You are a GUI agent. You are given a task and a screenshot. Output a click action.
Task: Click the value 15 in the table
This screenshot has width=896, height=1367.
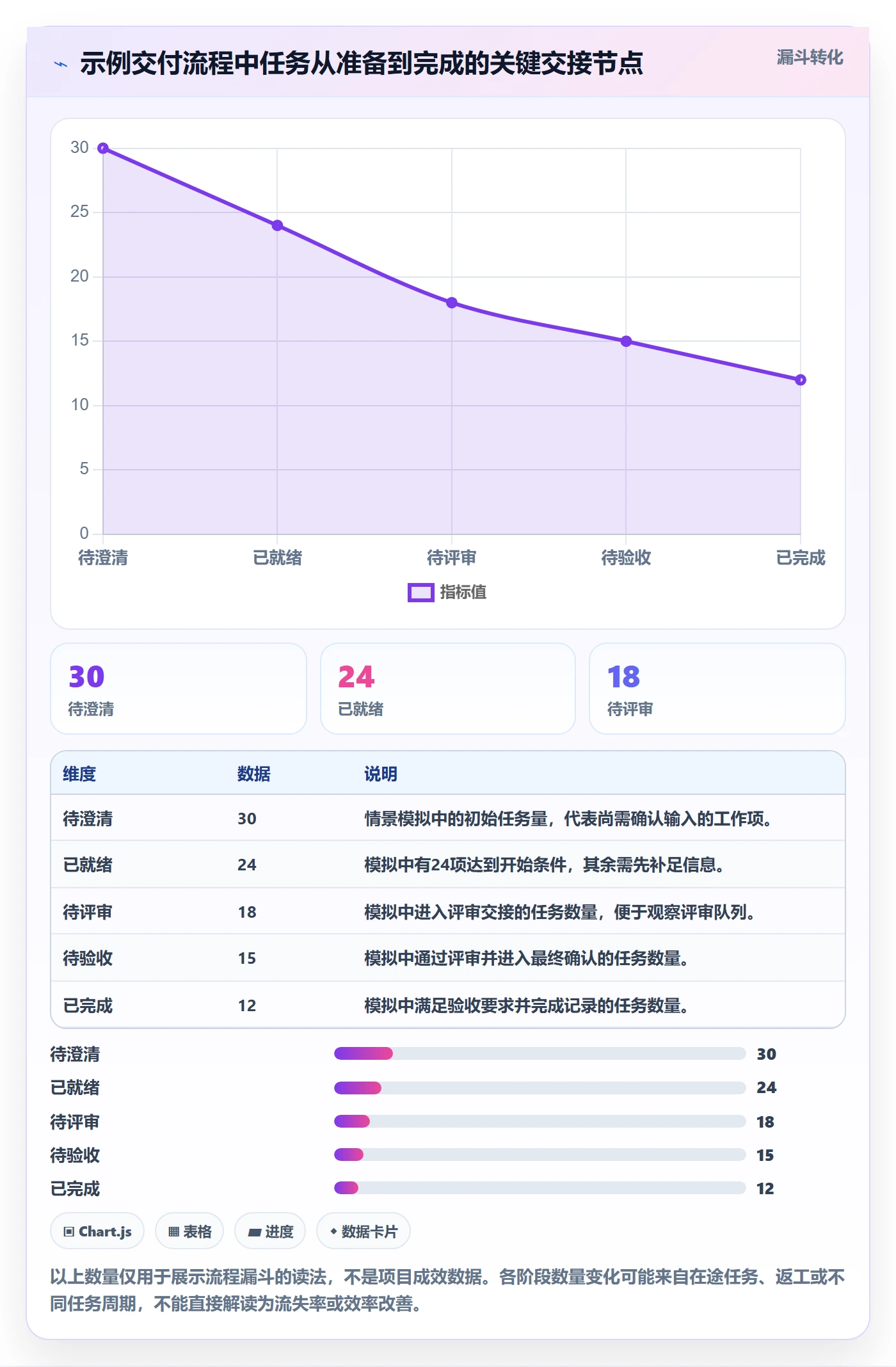(247, 958)
